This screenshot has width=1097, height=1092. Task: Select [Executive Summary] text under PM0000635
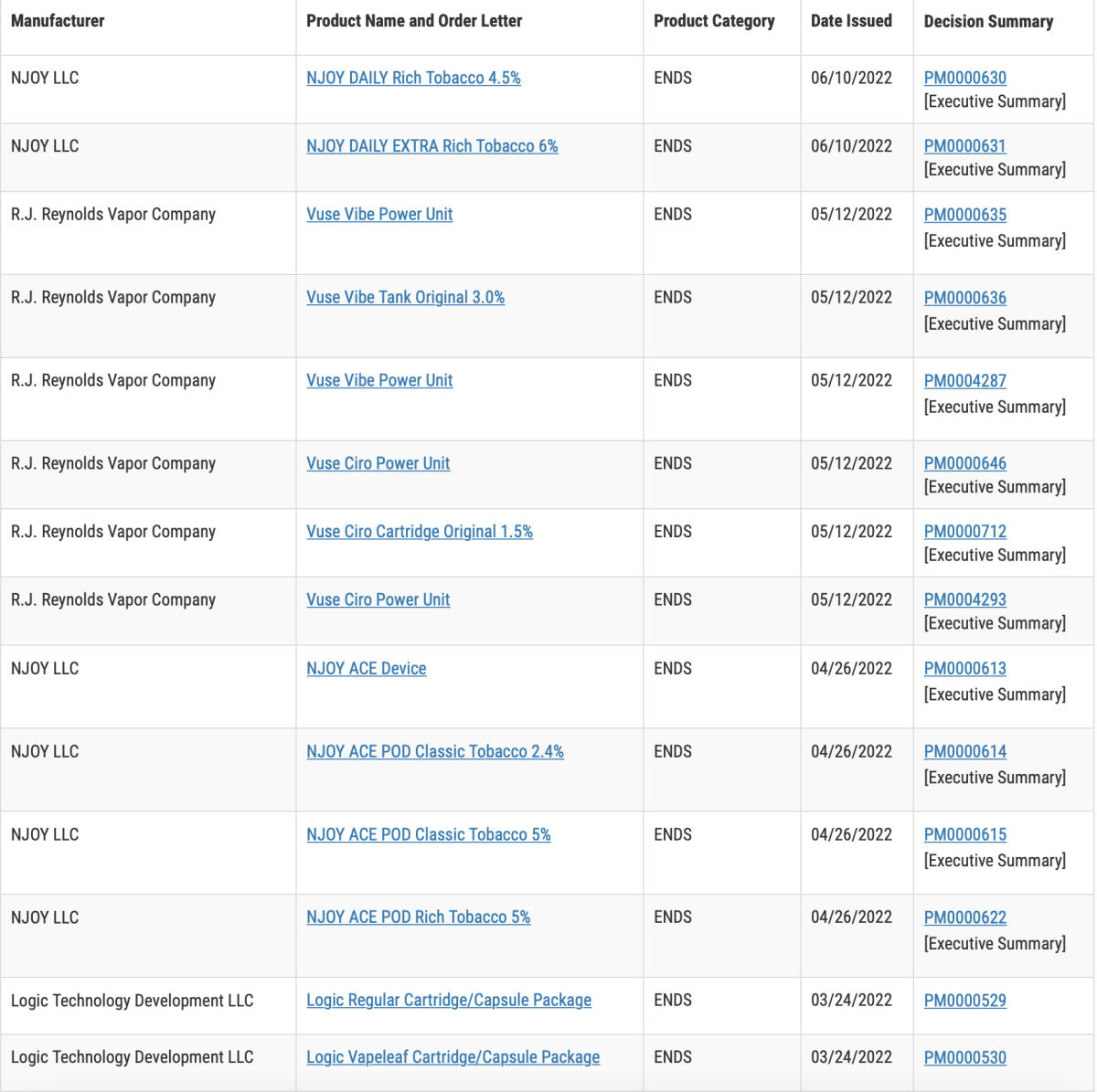click(x=995, y=241)
